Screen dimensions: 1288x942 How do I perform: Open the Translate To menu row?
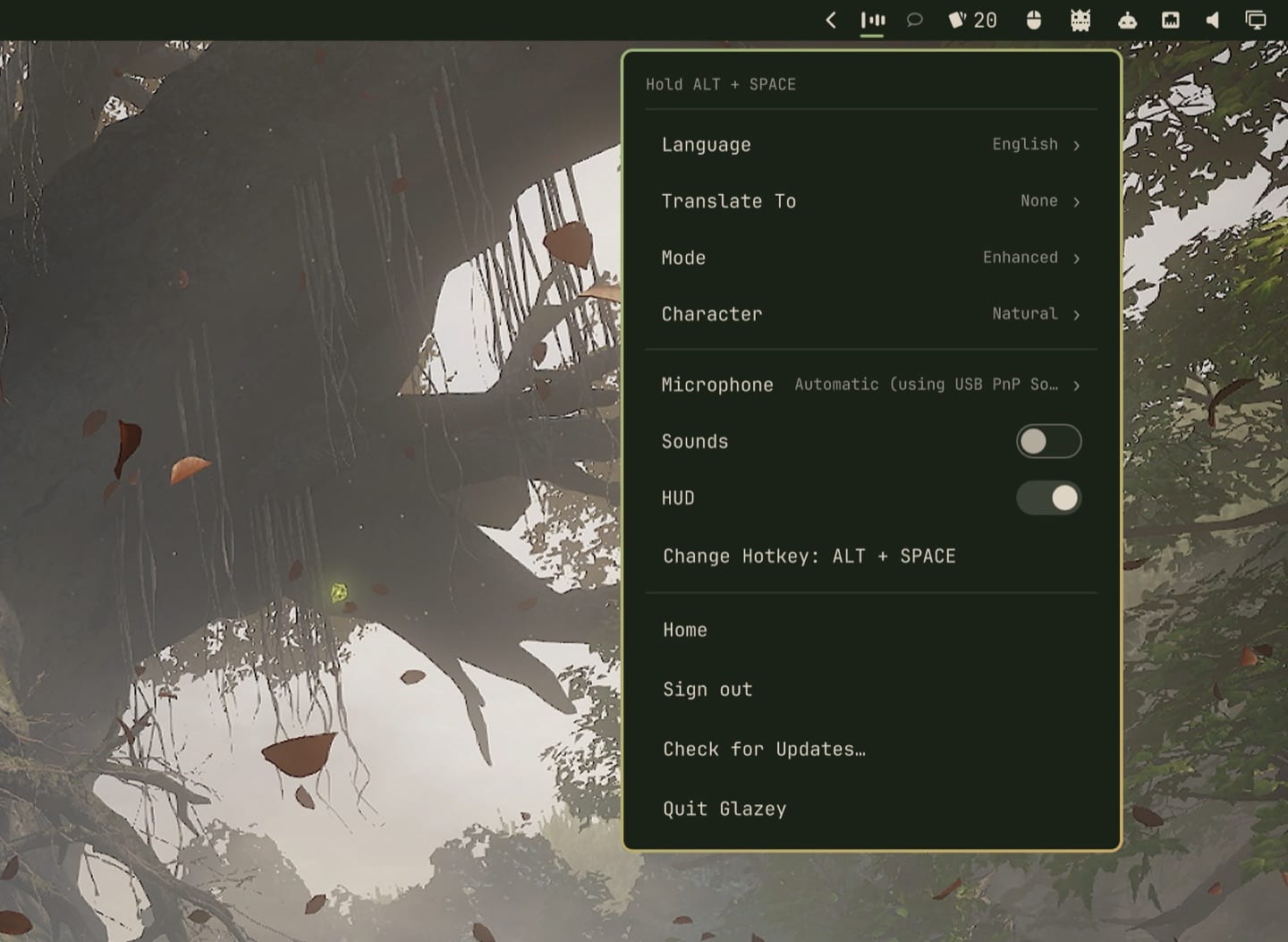click(x=871, y=201)
